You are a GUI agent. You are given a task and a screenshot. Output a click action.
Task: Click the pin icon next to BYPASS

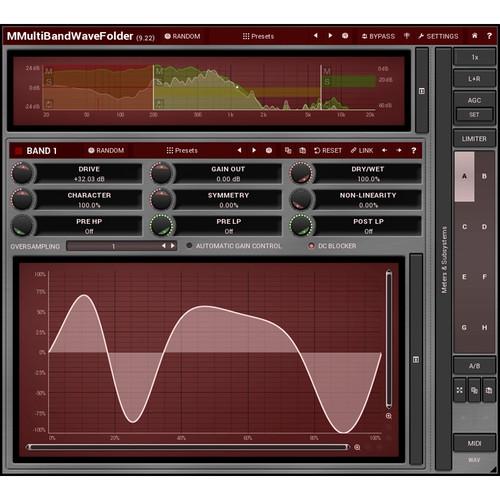[x=407, y=36]
